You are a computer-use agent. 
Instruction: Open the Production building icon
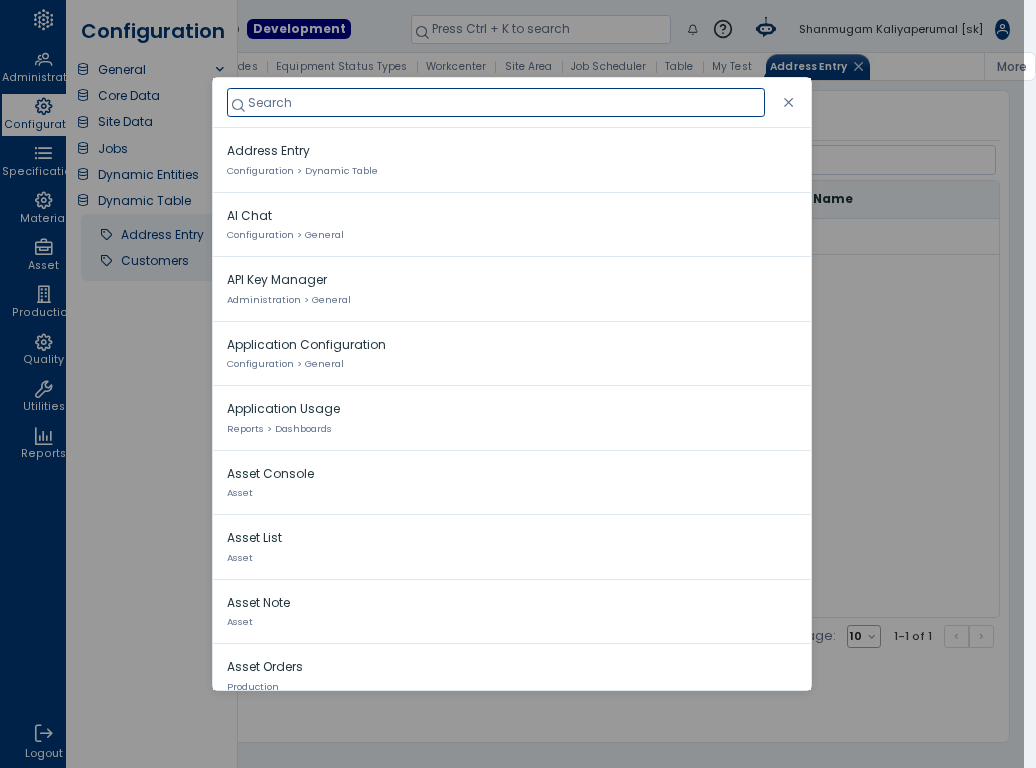44,294
